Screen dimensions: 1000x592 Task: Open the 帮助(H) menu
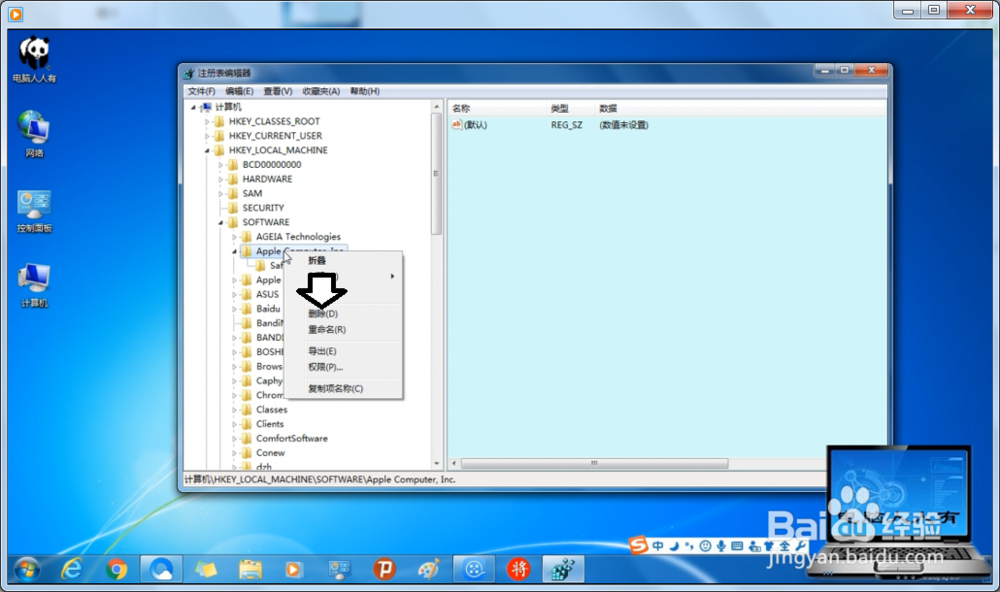[x=365, y=91]
